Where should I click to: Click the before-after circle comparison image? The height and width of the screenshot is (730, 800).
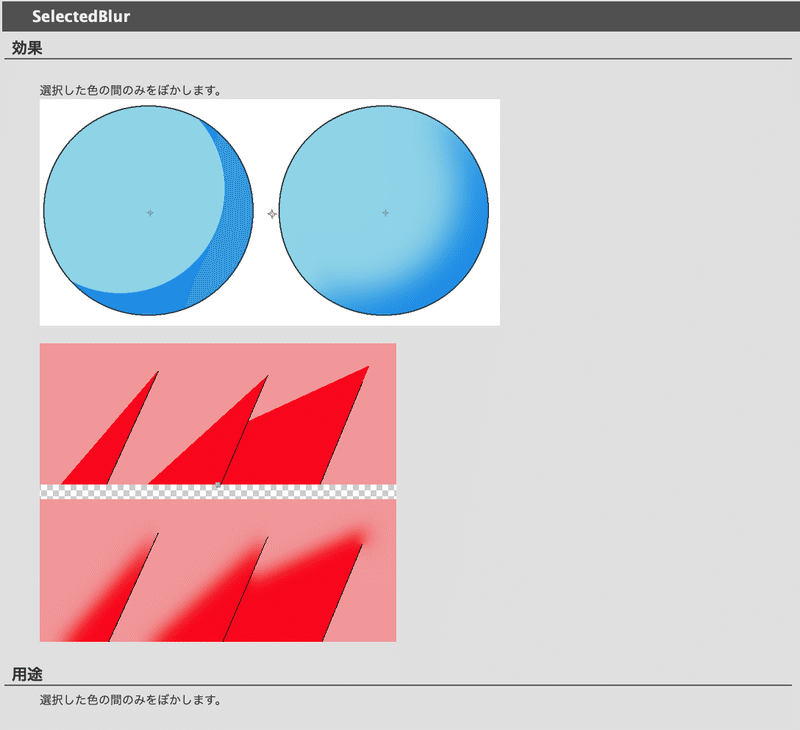267,211
